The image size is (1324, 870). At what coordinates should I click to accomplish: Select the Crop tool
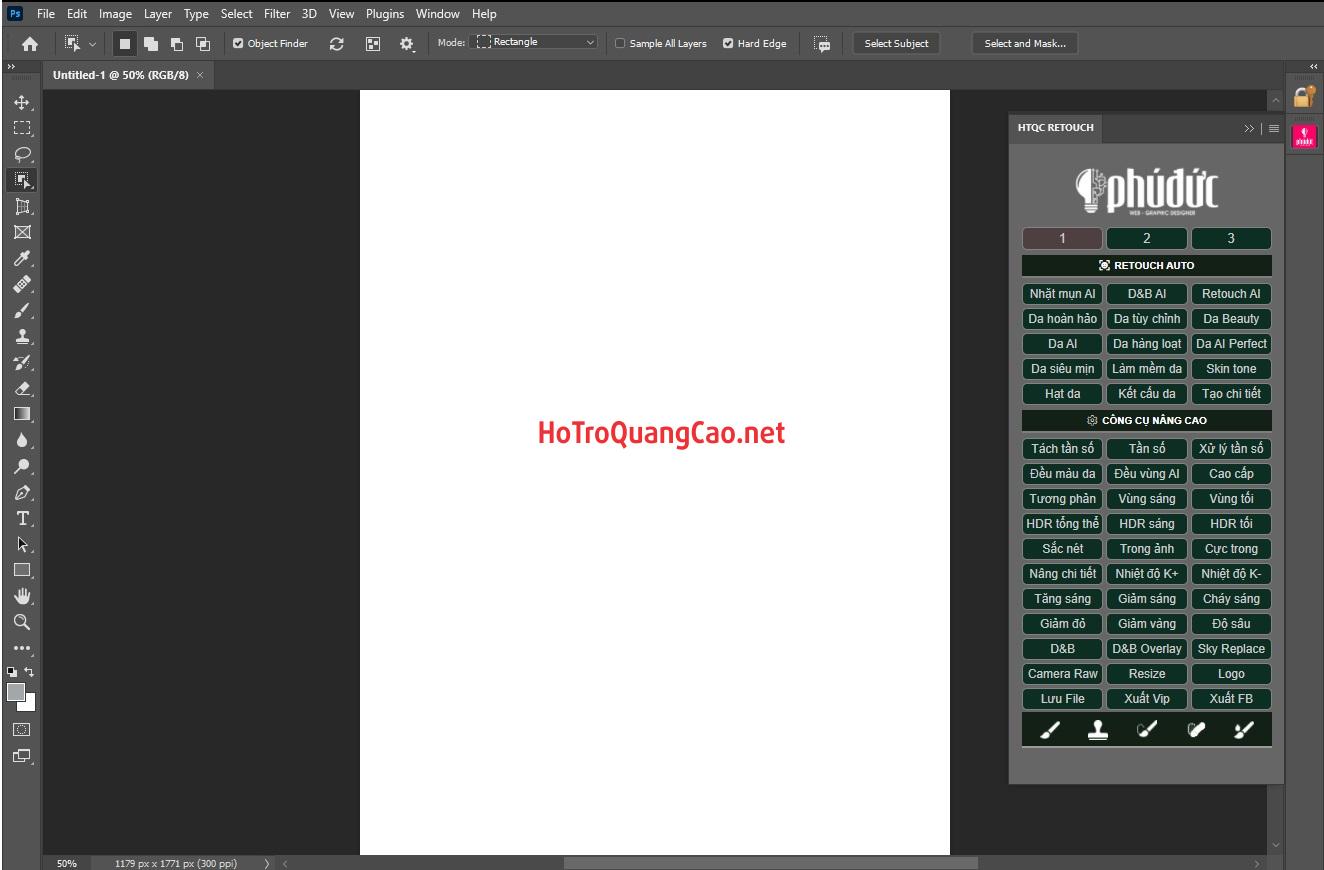pyautogui.click(x=22, y=207)
